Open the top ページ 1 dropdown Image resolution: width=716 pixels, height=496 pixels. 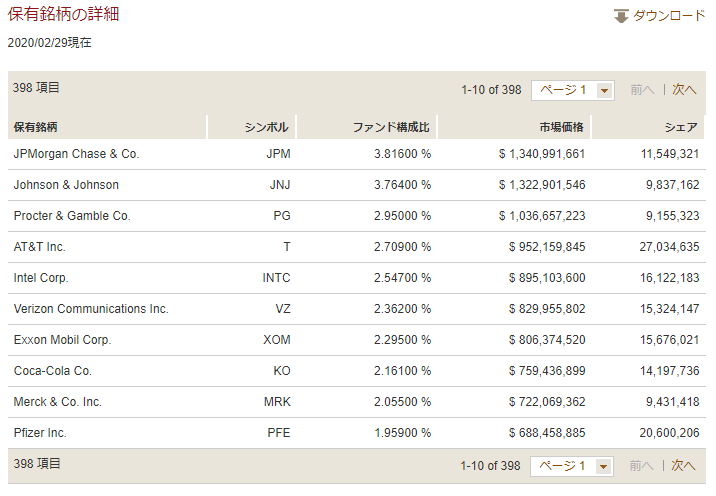(573, 90)
